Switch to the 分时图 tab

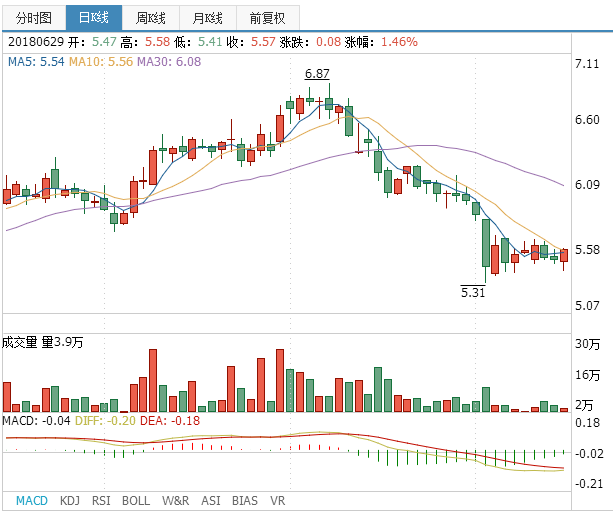tap(34, 18)
